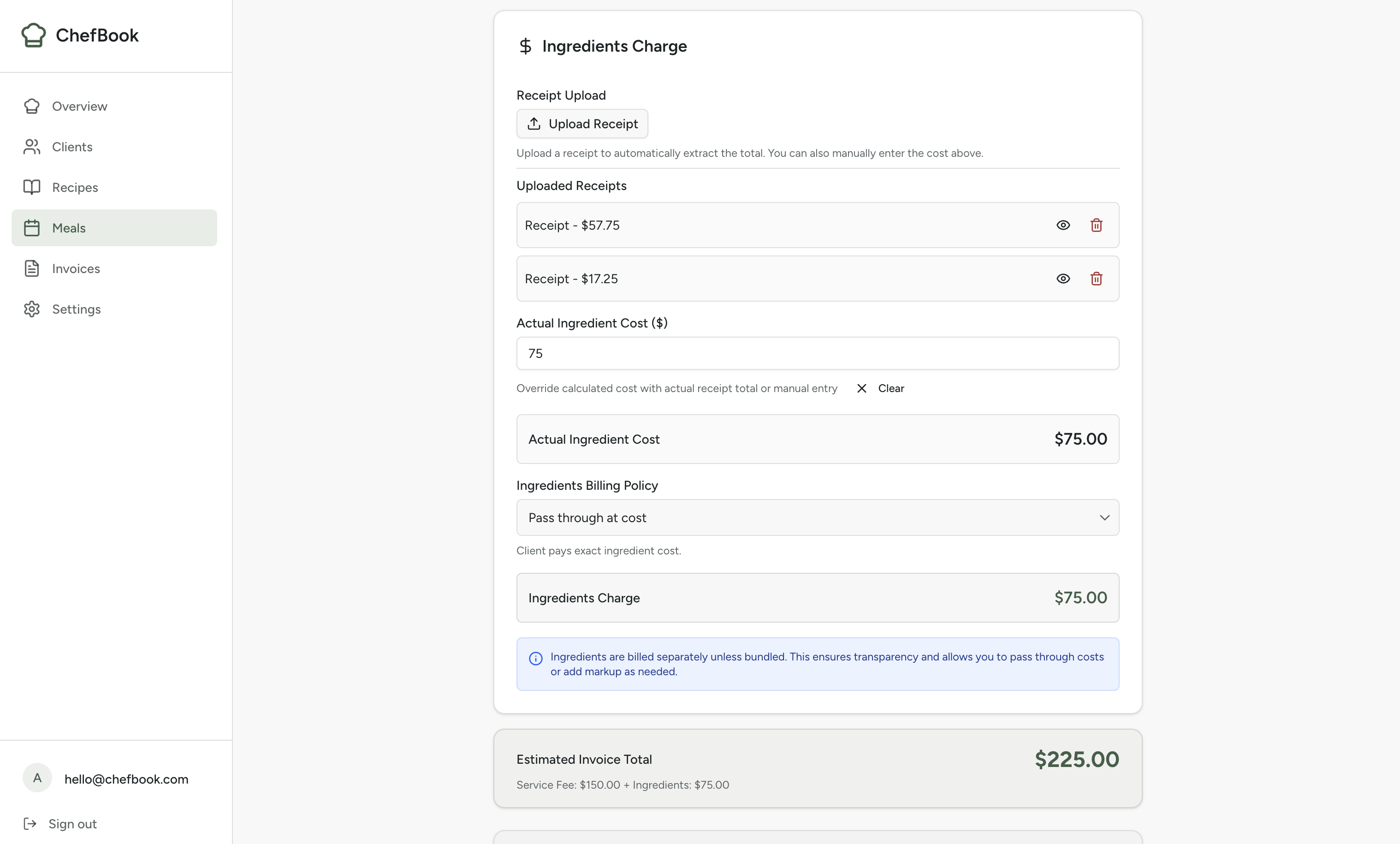Click the ChefBook chef hat logo
This screenshot has height=844, width=1400.
(x=34, y=35)
